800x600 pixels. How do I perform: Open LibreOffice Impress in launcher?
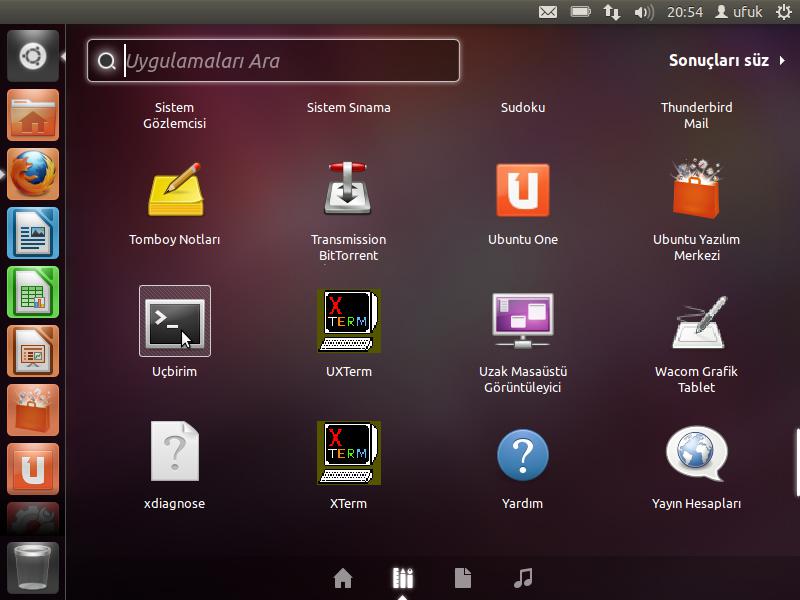pyautogui.click(x=33, y=351)
